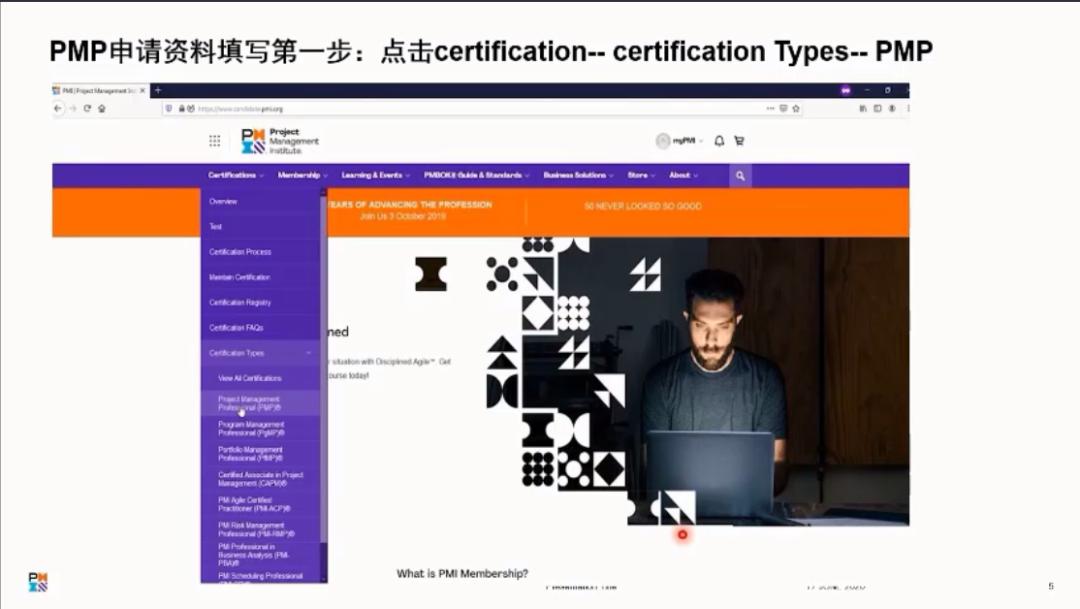The width and height of the screenshot is (1080, 609).
Task: Expand the myPMI account dropdown
Action: click(x=701, y=141)
